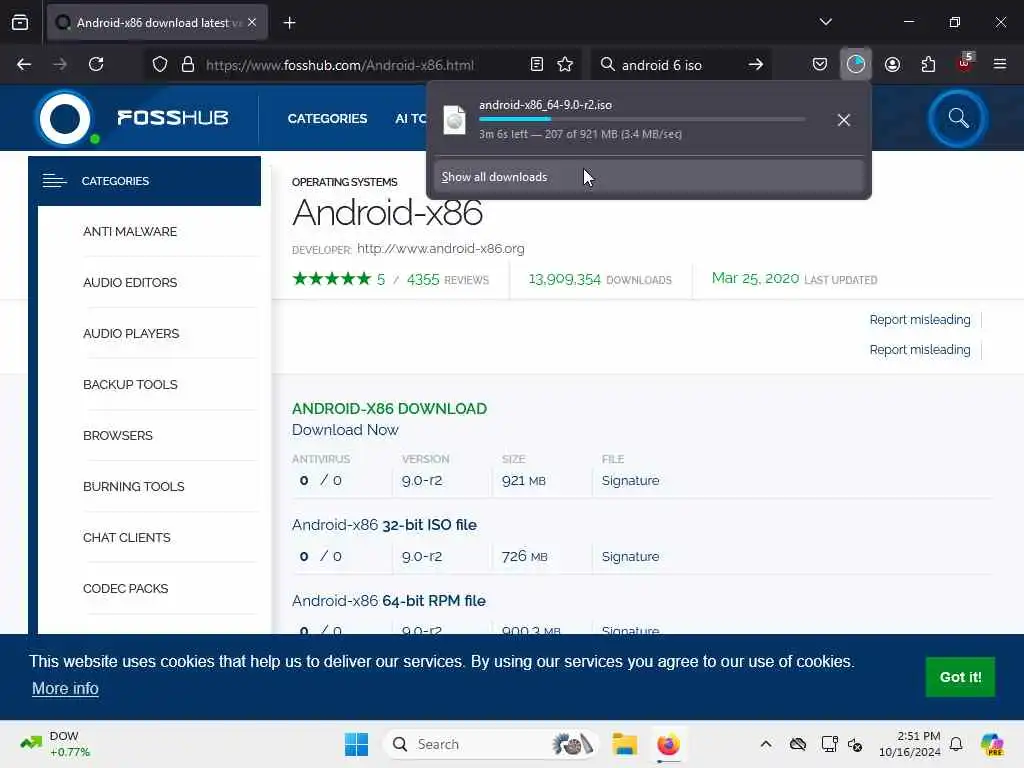Open DOW stocks widget
1024x768 pixels.
56,744
